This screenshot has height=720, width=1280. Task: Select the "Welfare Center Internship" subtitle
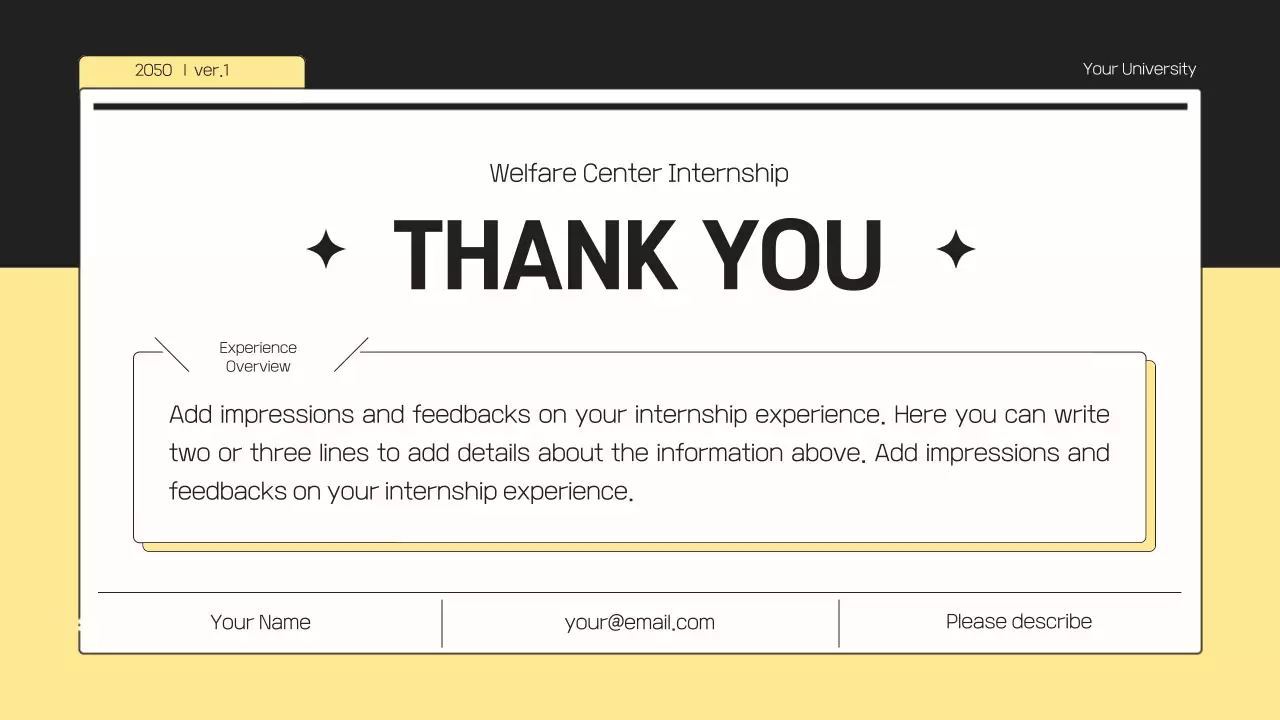click(x=639, y=173)
